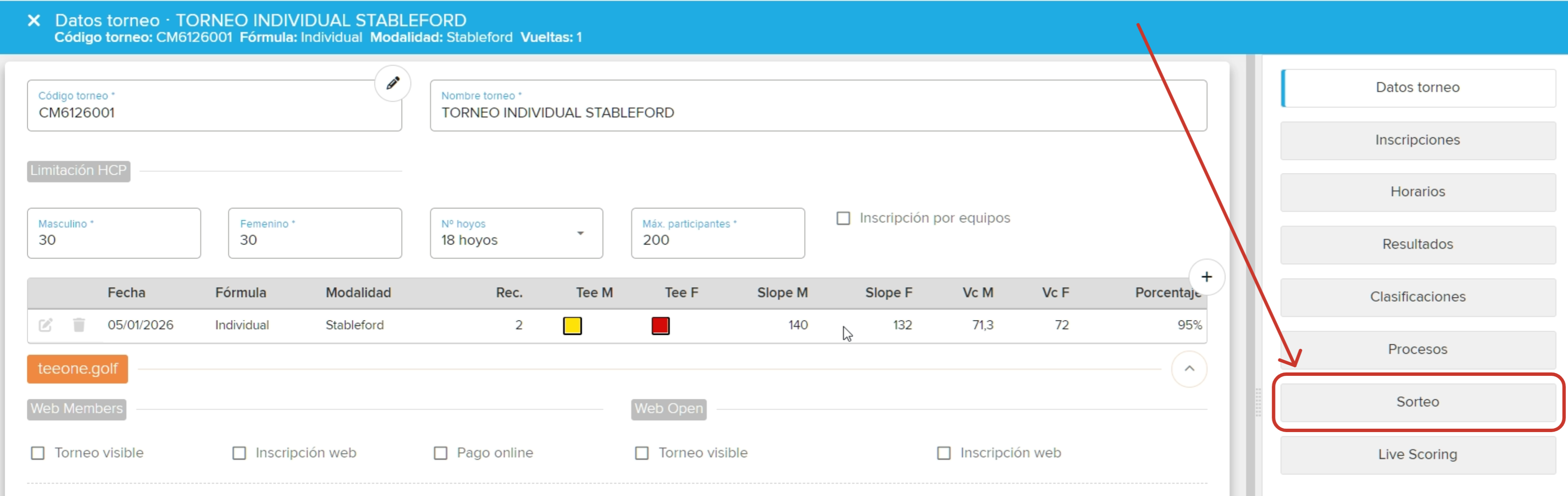
Task: Click the pencil edit icon by Código torneo
Action: pos(393,83)
